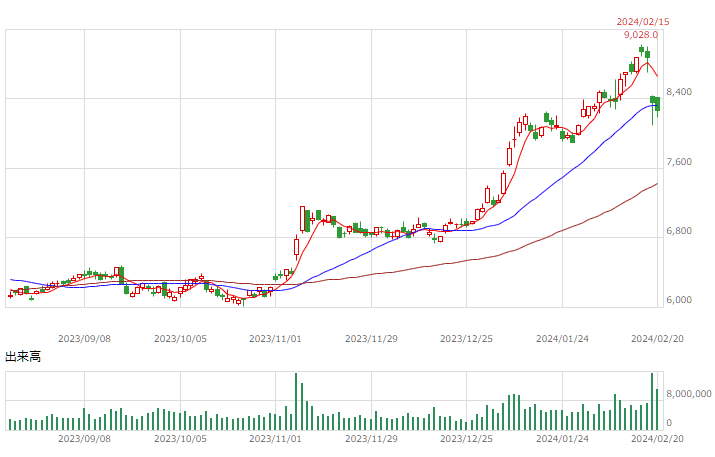Click the 9,028.0 high price label

[641, 35]
